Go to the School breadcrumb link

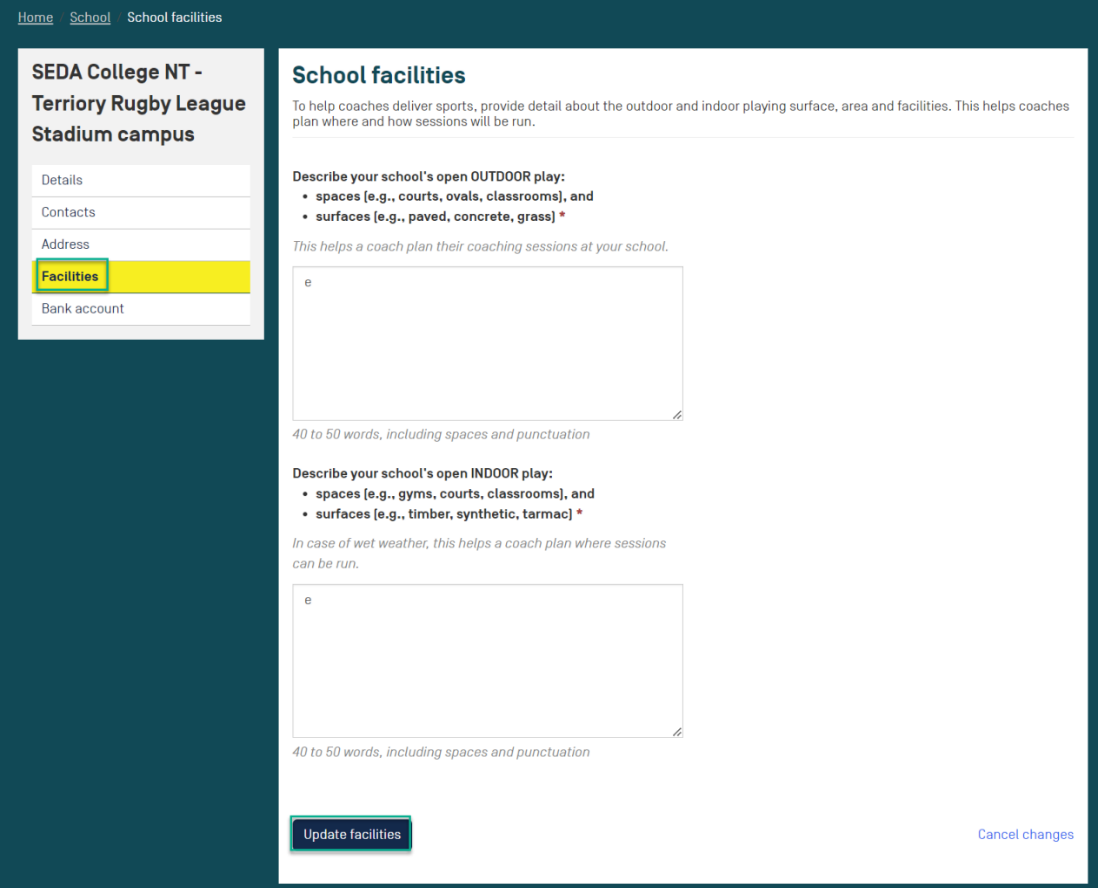click(90, 18)
